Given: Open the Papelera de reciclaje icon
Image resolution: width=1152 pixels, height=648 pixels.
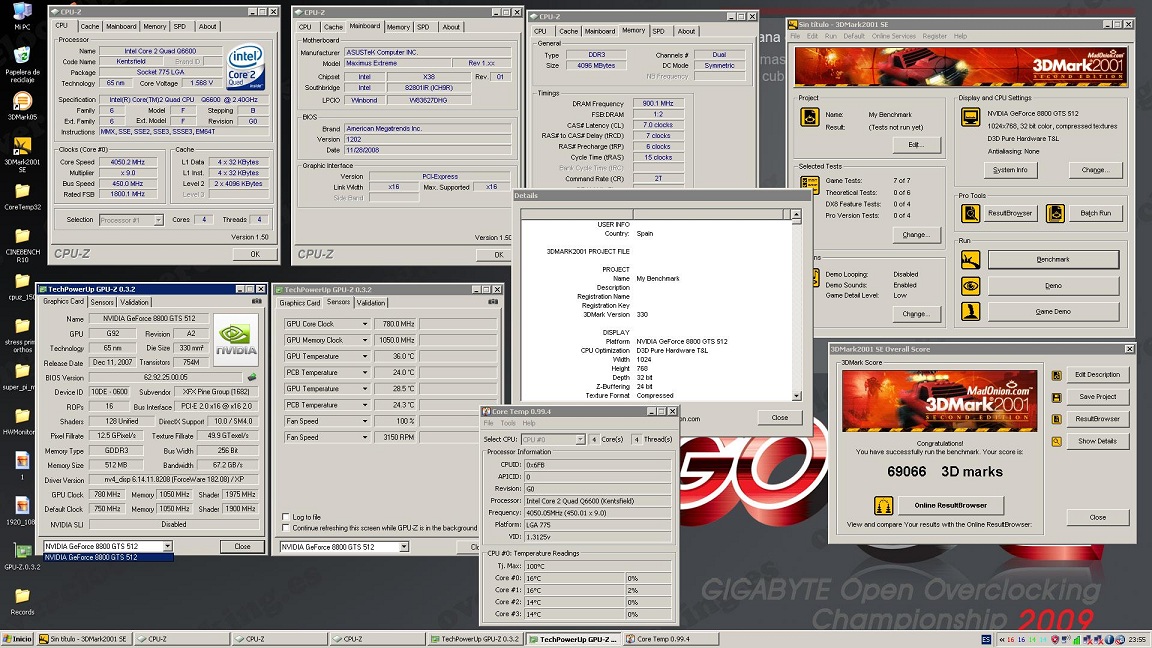Looking at the screenshot, I should (x=22, y=56).
